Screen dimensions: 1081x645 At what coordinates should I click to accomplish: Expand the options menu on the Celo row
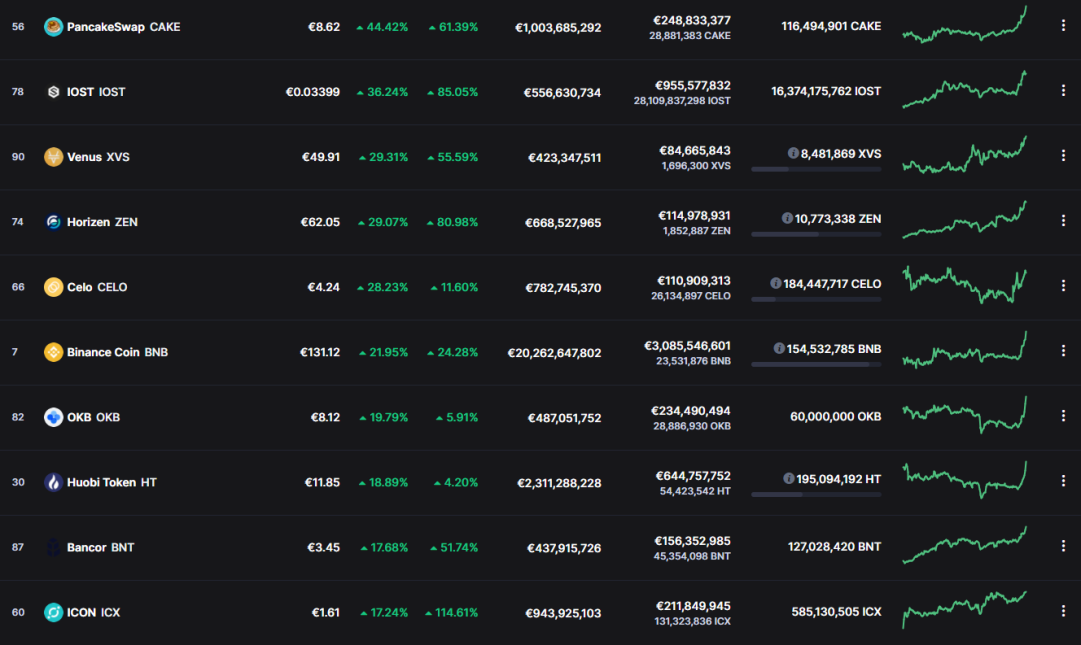(x=1063, y=285)
